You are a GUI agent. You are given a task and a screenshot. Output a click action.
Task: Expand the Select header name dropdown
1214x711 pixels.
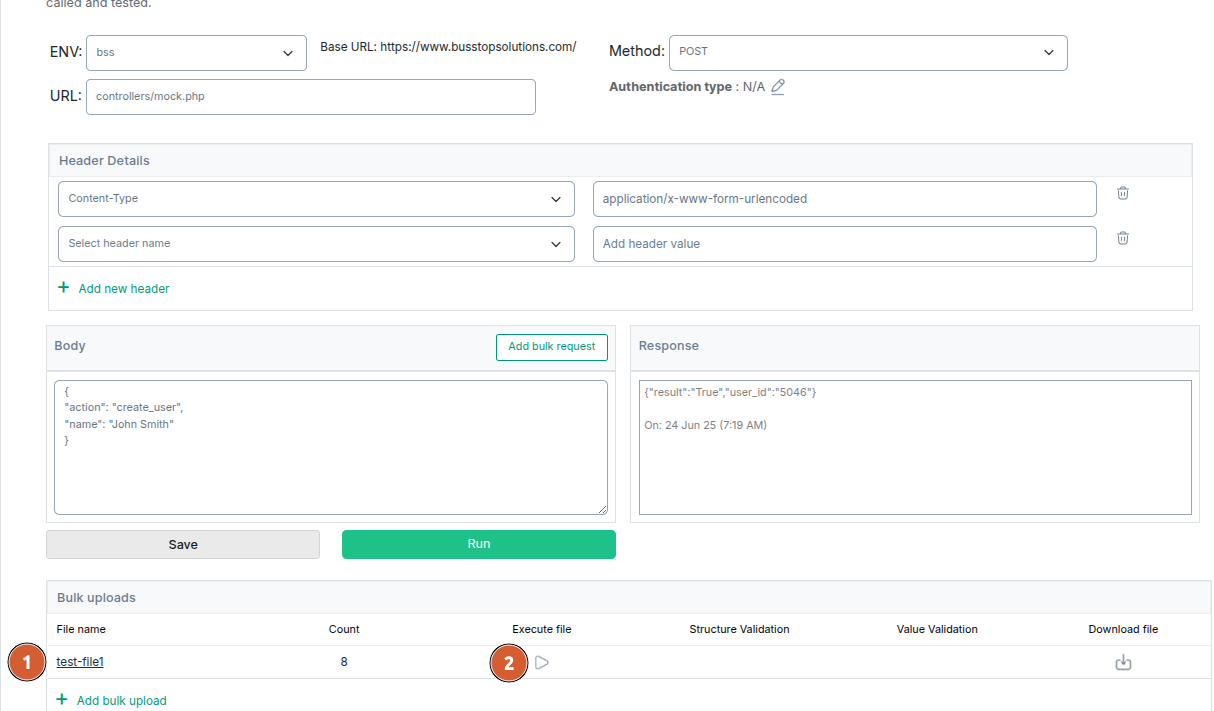pos(316,244)
